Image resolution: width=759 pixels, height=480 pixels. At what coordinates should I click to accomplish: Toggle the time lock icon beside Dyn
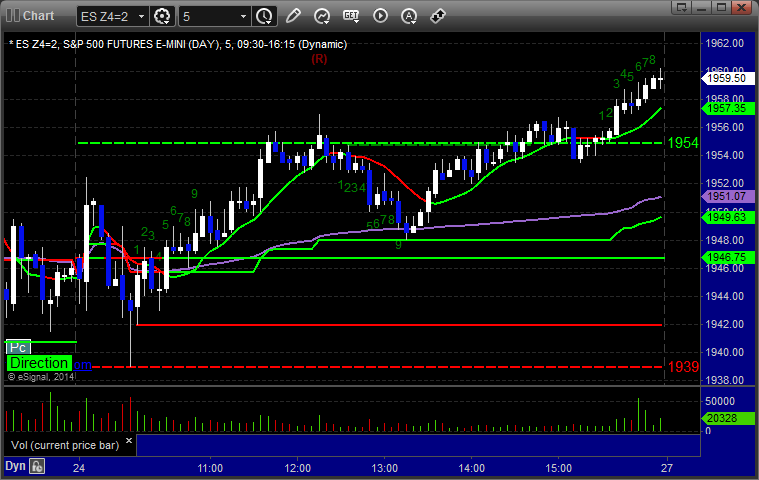click(x=37, y=466)
